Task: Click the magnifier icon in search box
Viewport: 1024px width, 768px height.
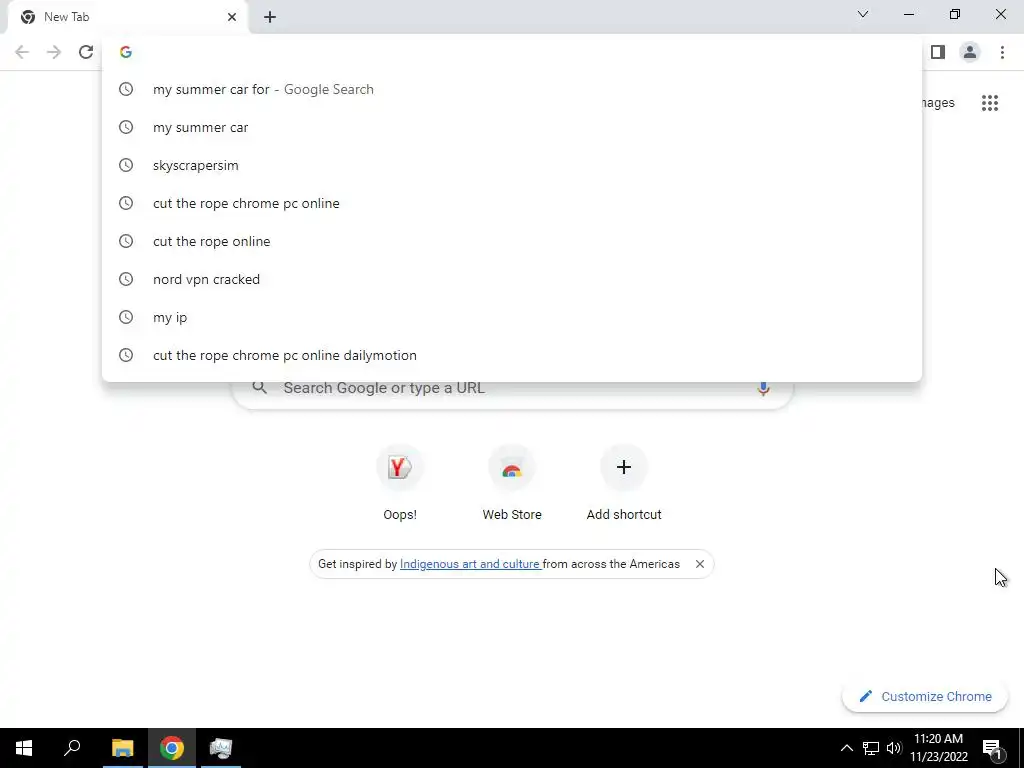Action: pos(259,388)
